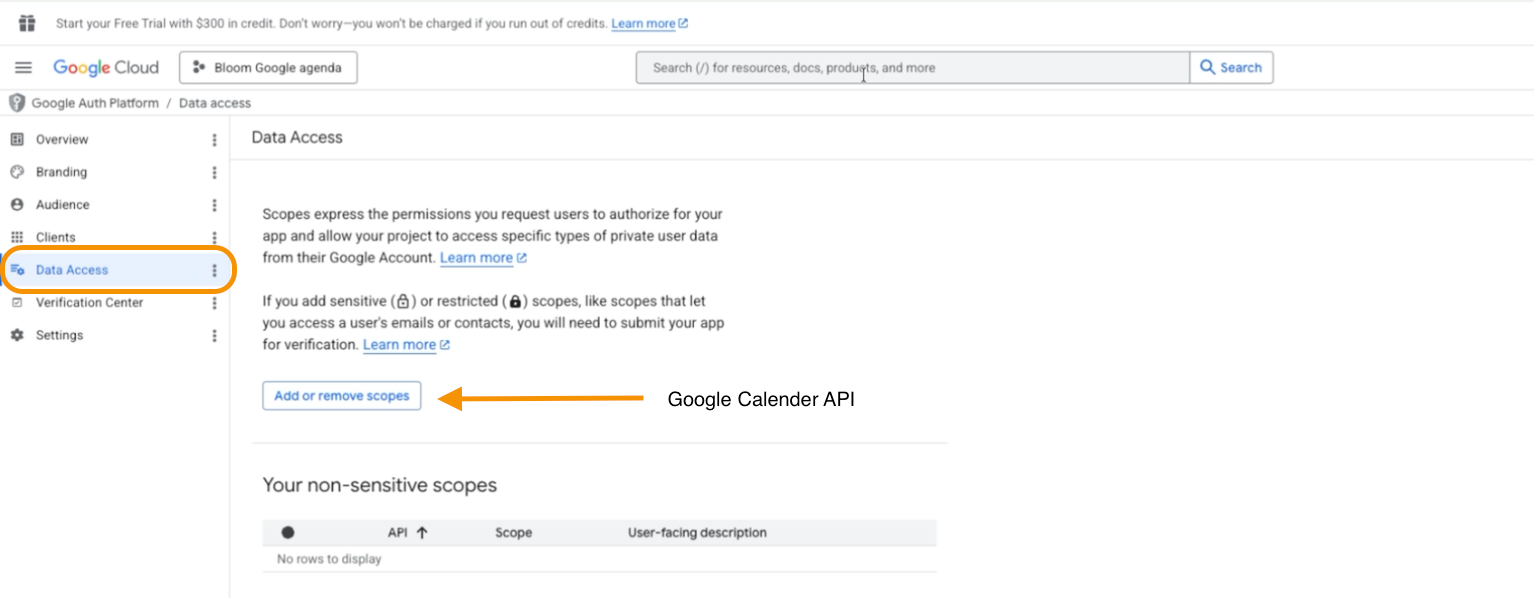Click the Google Auth Platform shield icon
Image resolution: width=1534 pixels, height=598 pixels.
coord(17,103)
